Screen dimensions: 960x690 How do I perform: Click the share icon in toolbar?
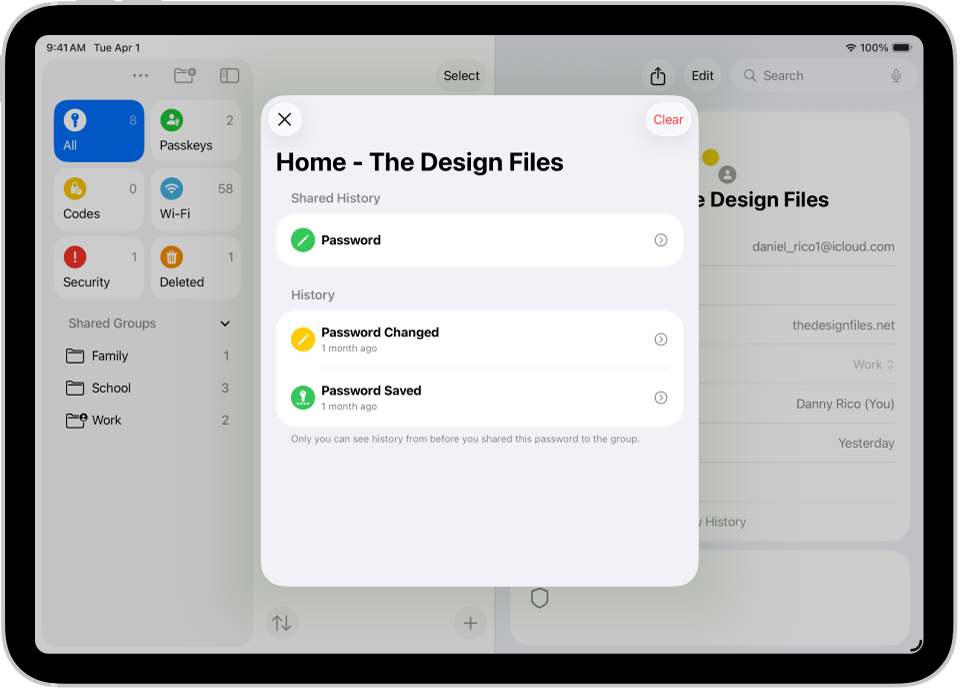coord(658,76)
